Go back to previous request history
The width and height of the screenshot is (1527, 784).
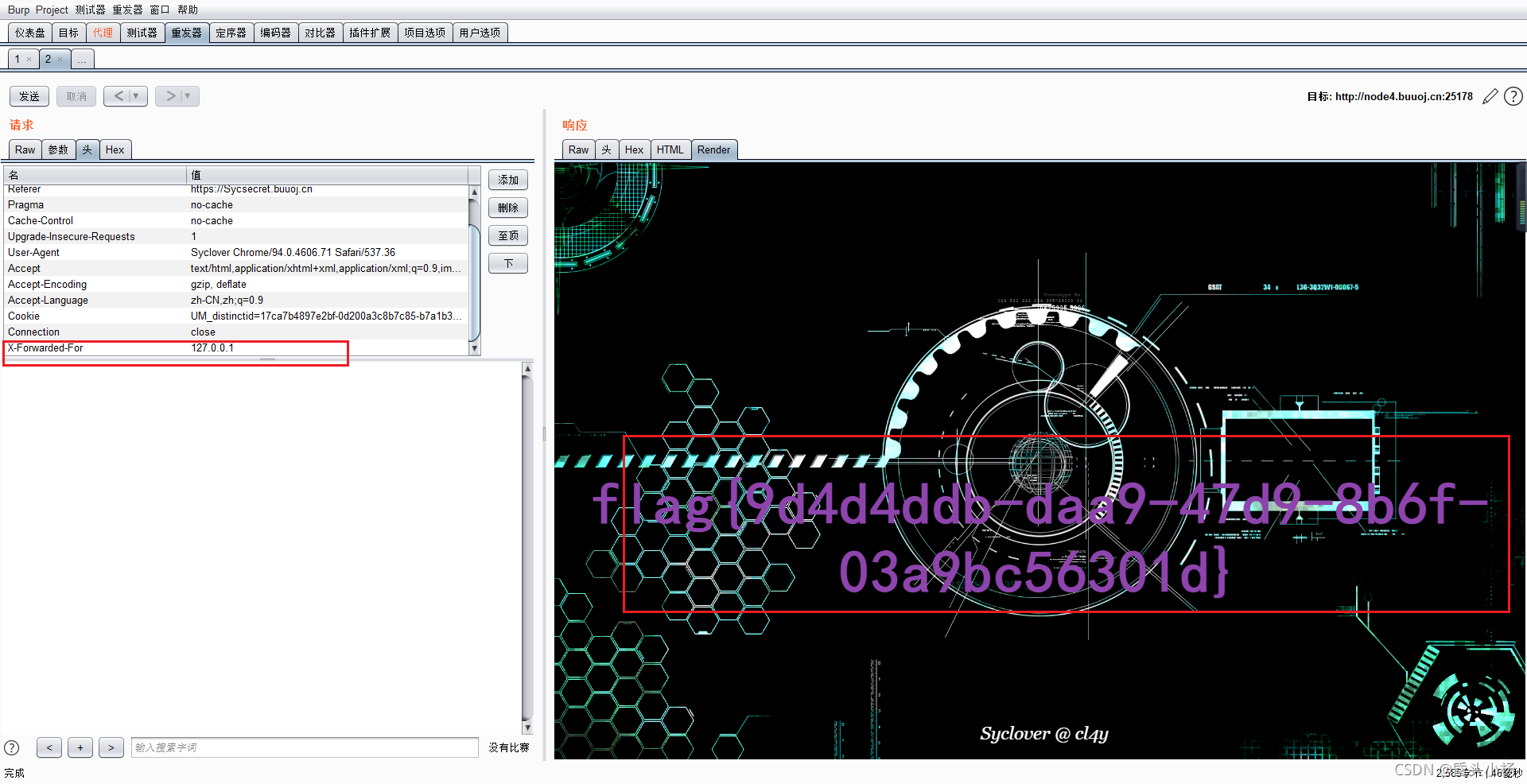click(118, 96)
